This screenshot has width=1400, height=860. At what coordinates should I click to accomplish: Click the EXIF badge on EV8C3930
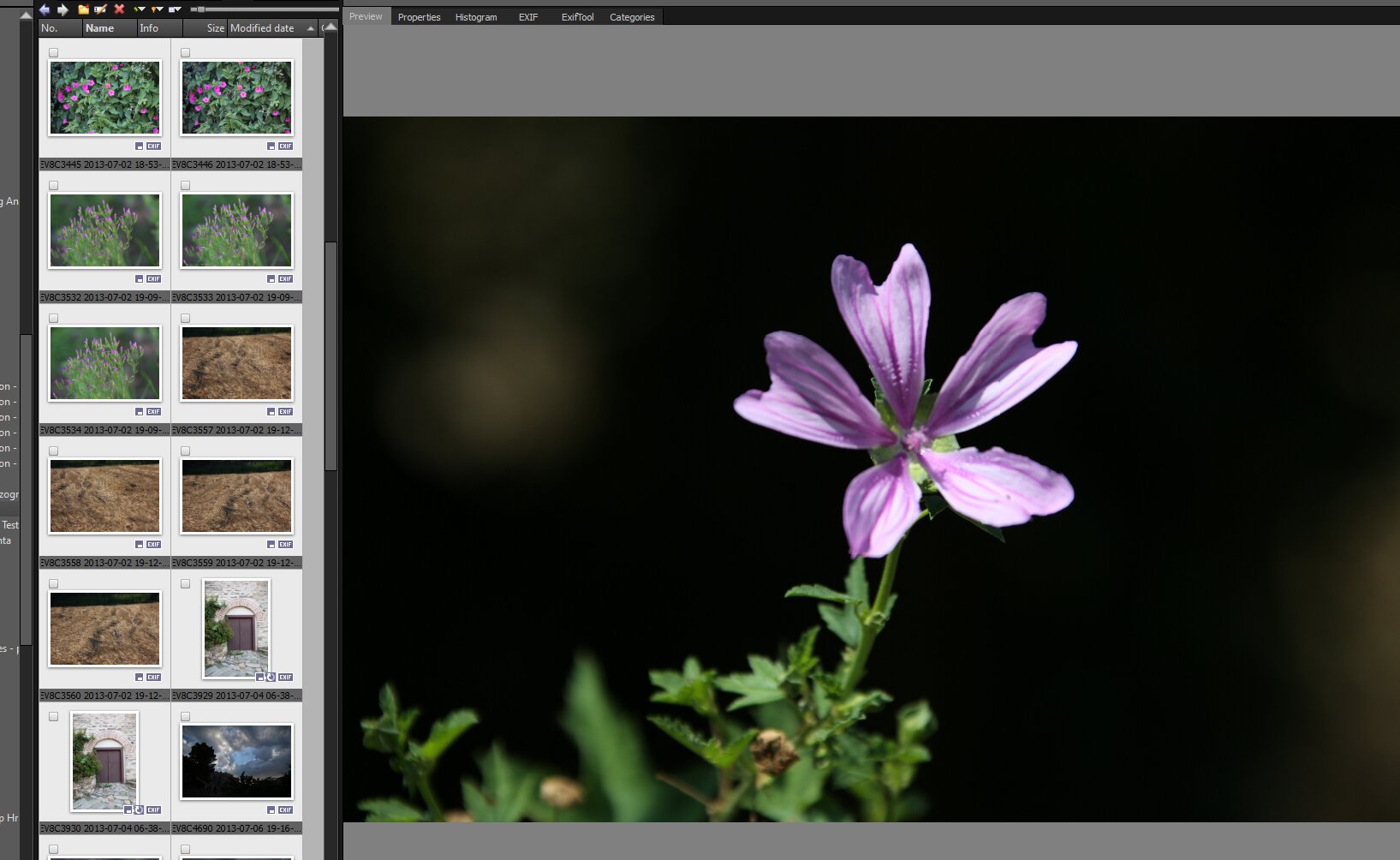tap(153, 810)
